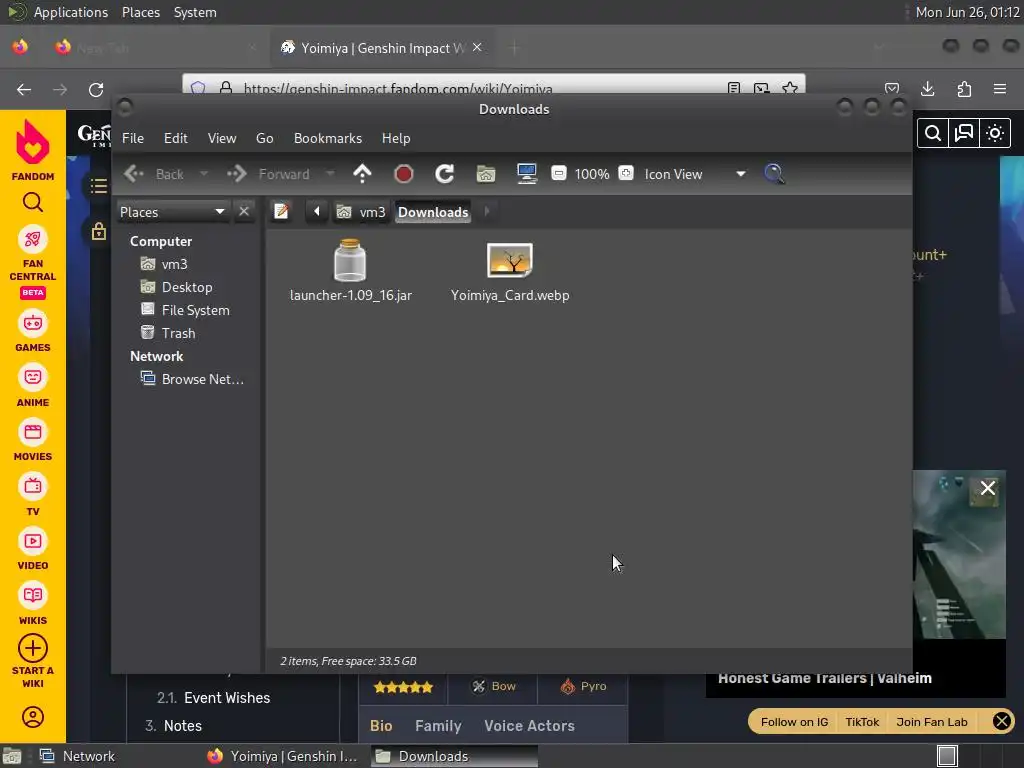The height and width of the screenshot is (768, 1024).
Task: Toggle text-based location entry
Action: (x=281, y=212)
